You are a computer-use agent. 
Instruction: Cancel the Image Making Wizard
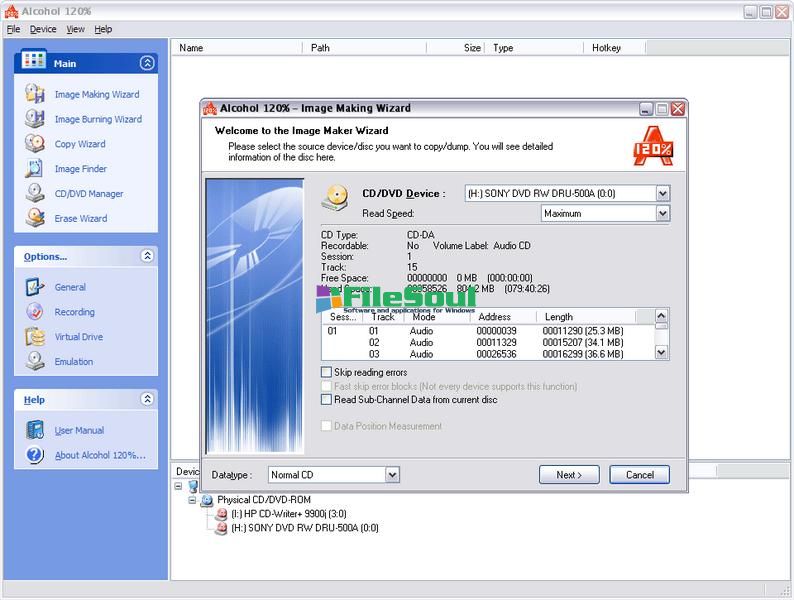tap(639, 475)
